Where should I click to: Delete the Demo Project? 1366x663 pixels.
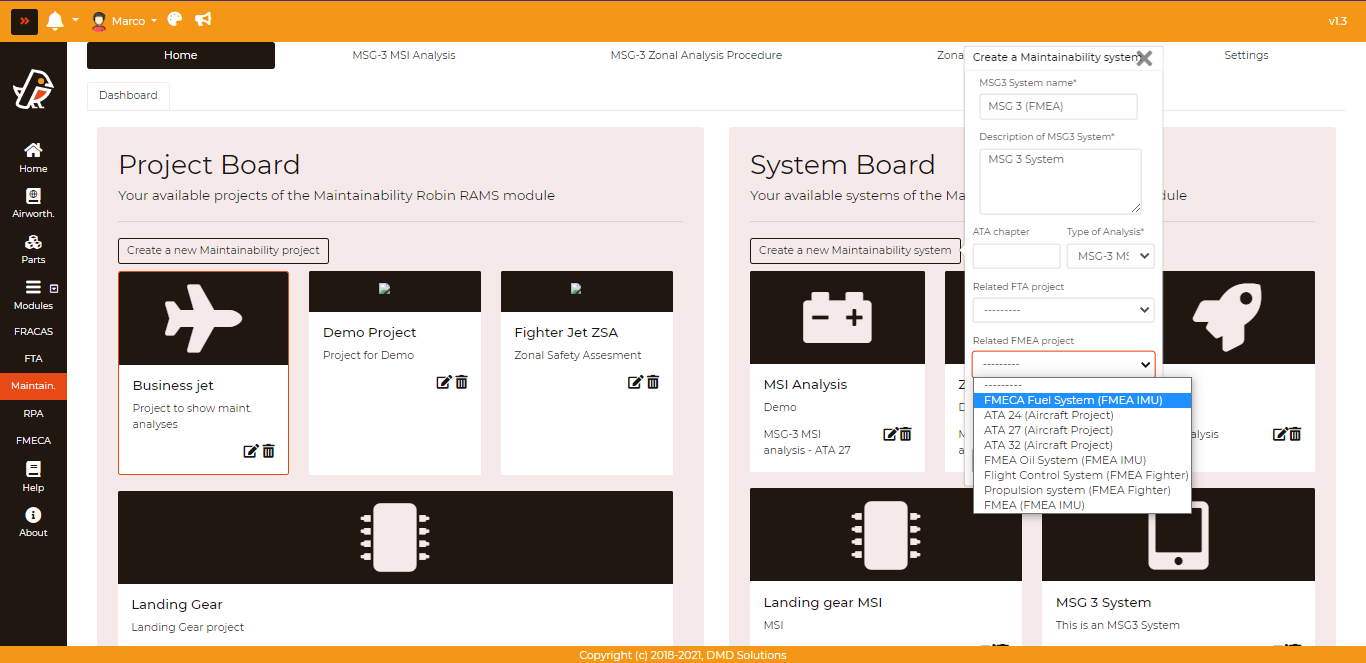point(461,382)
